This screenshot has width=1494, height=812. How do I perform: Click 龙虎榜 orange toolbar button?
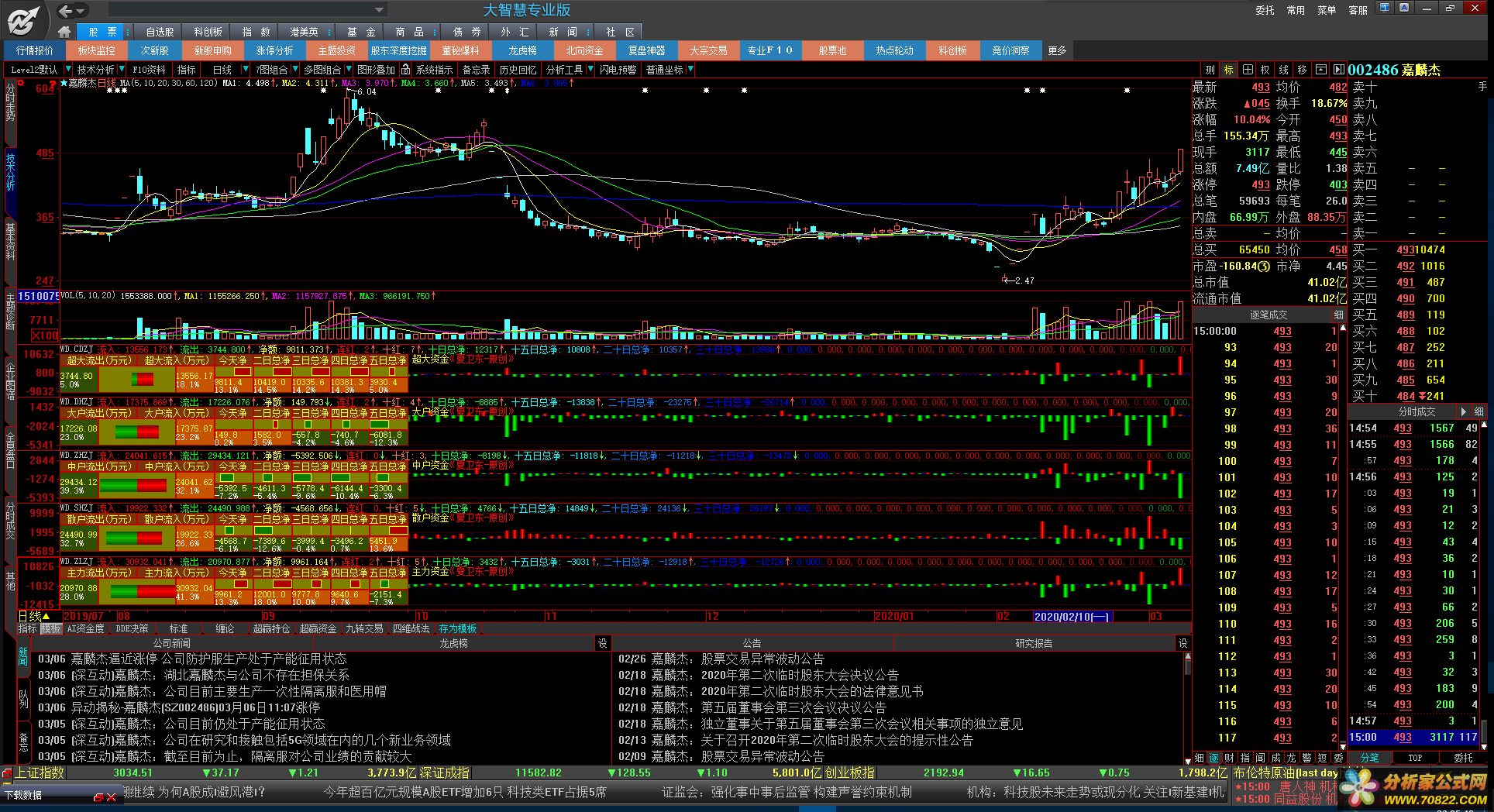522,50
